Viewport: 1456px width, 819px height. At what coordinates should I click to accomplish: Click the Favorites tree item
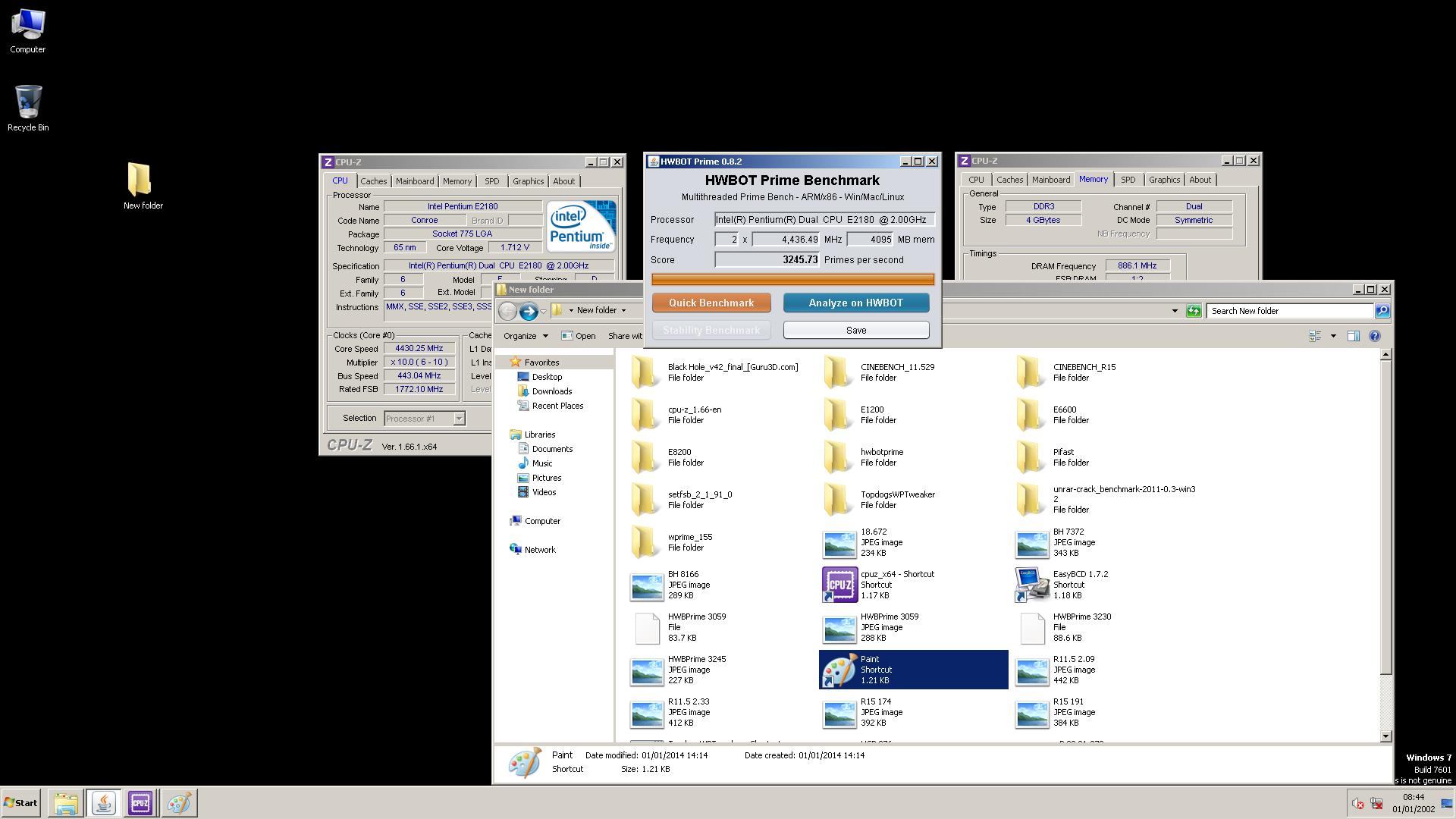[x=541, y=362]
